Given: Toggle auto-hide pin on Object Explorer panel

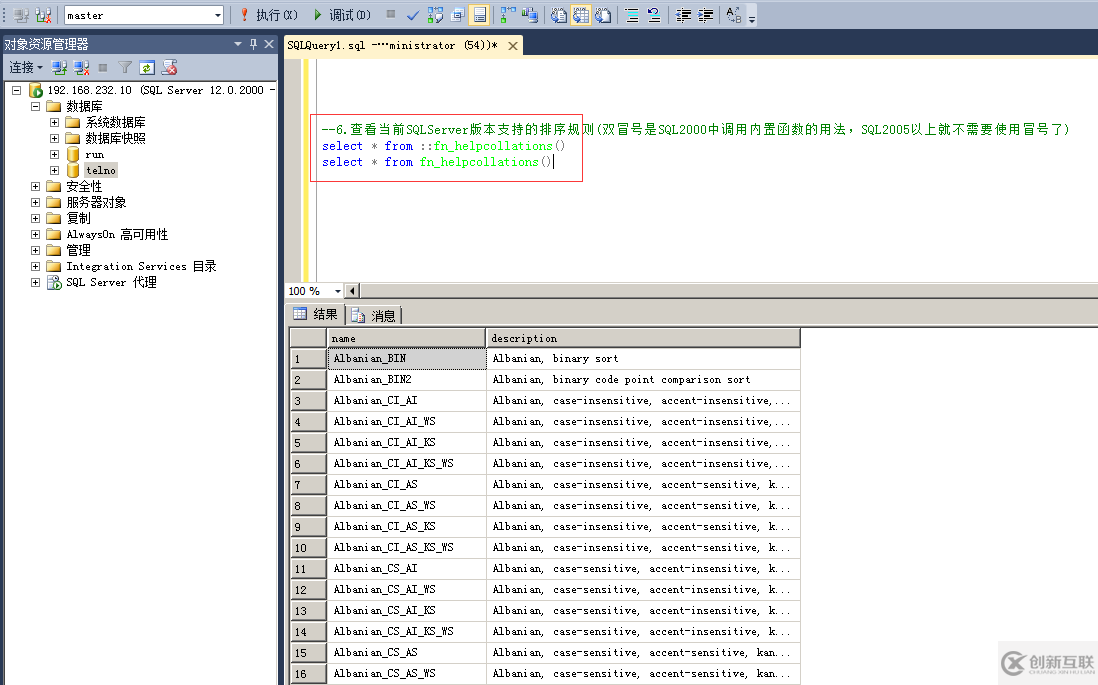Looking at the screenshot, I should [x=253, y=44].
